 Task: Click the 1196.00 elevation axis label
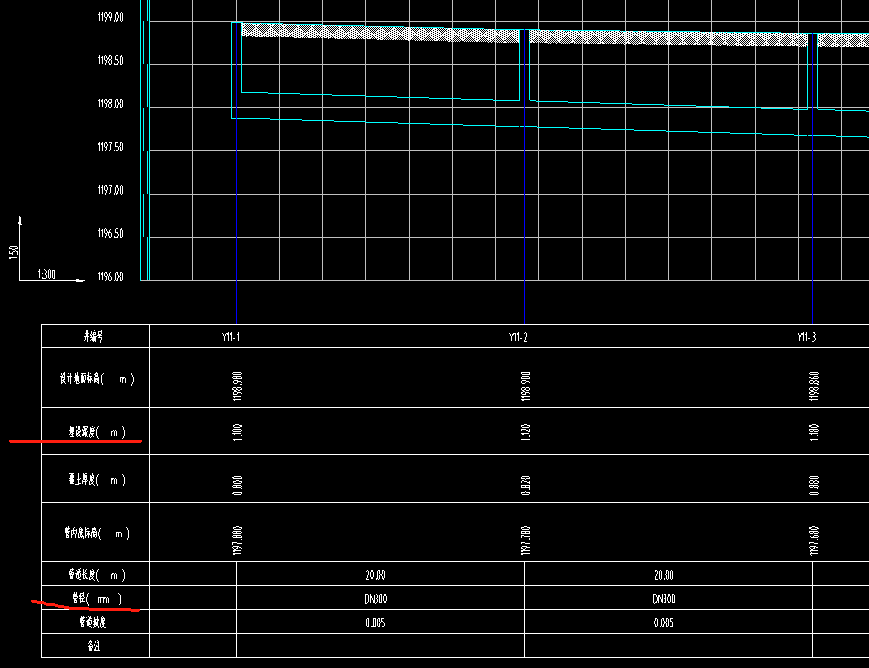[110, 277]
